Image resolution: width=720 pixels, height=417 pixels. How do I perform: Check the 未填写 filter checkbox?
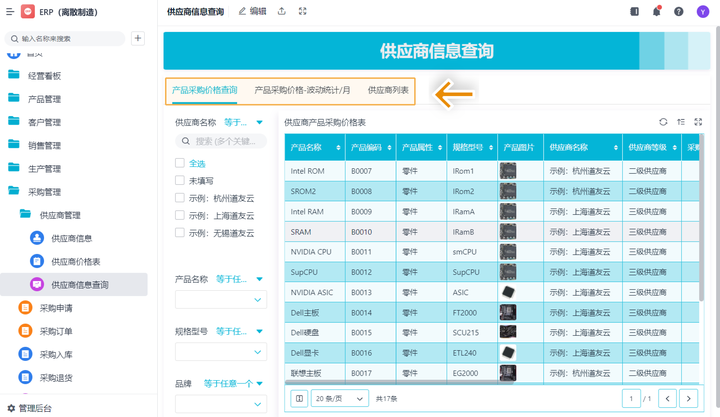tap(180, 181)
